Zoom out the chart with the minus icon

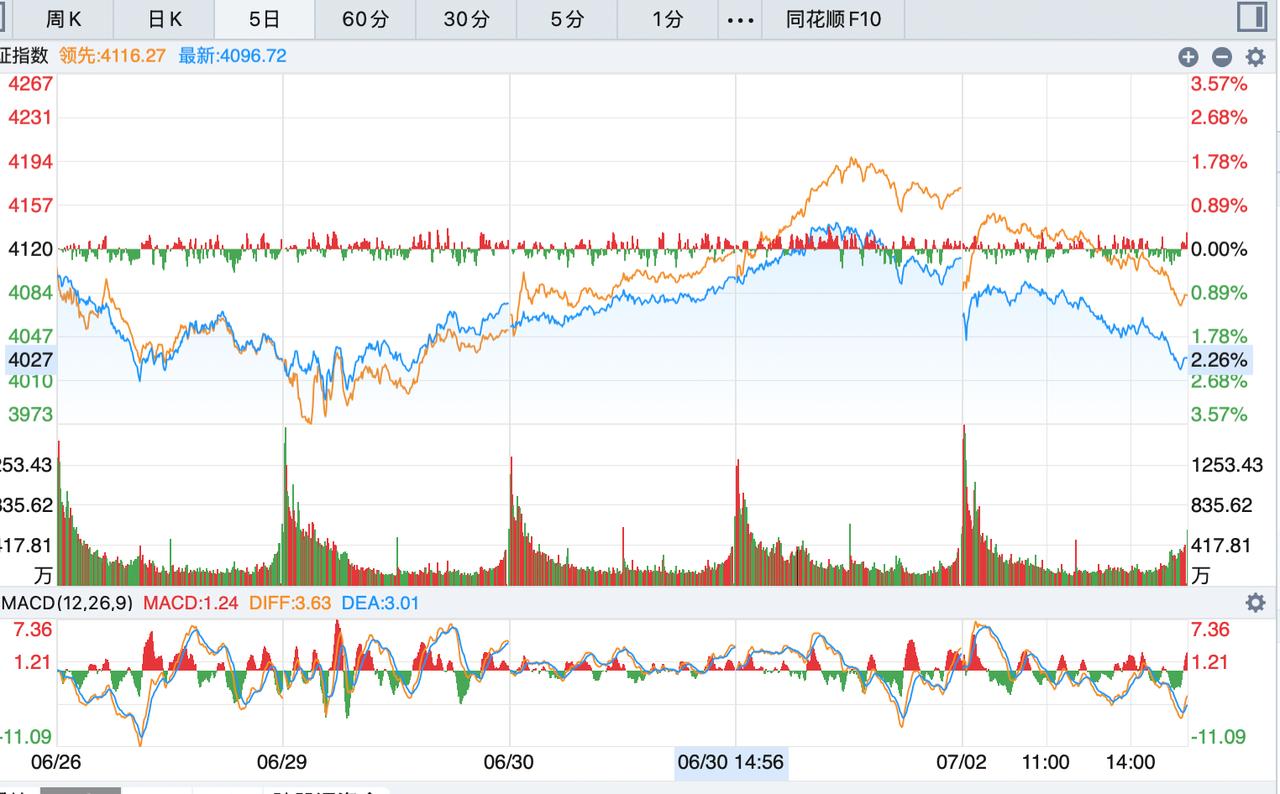1221,57
